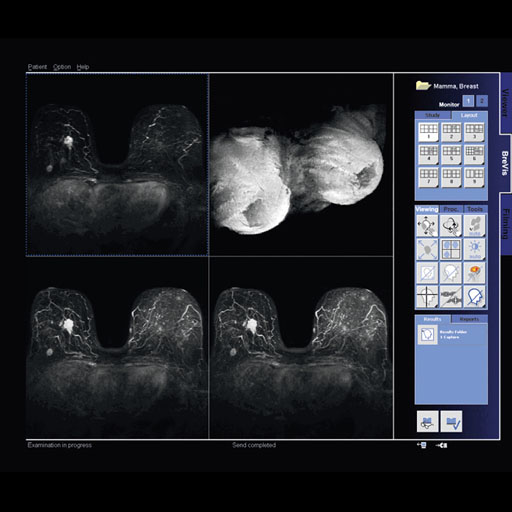Choose layout preset 5

[x=451, y=154]
